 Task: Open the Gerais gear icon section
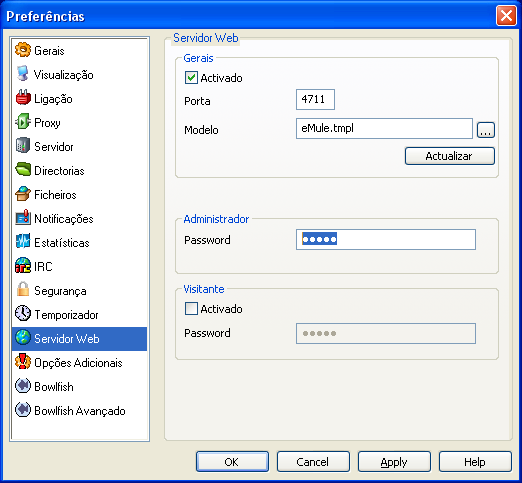[23, 50]
